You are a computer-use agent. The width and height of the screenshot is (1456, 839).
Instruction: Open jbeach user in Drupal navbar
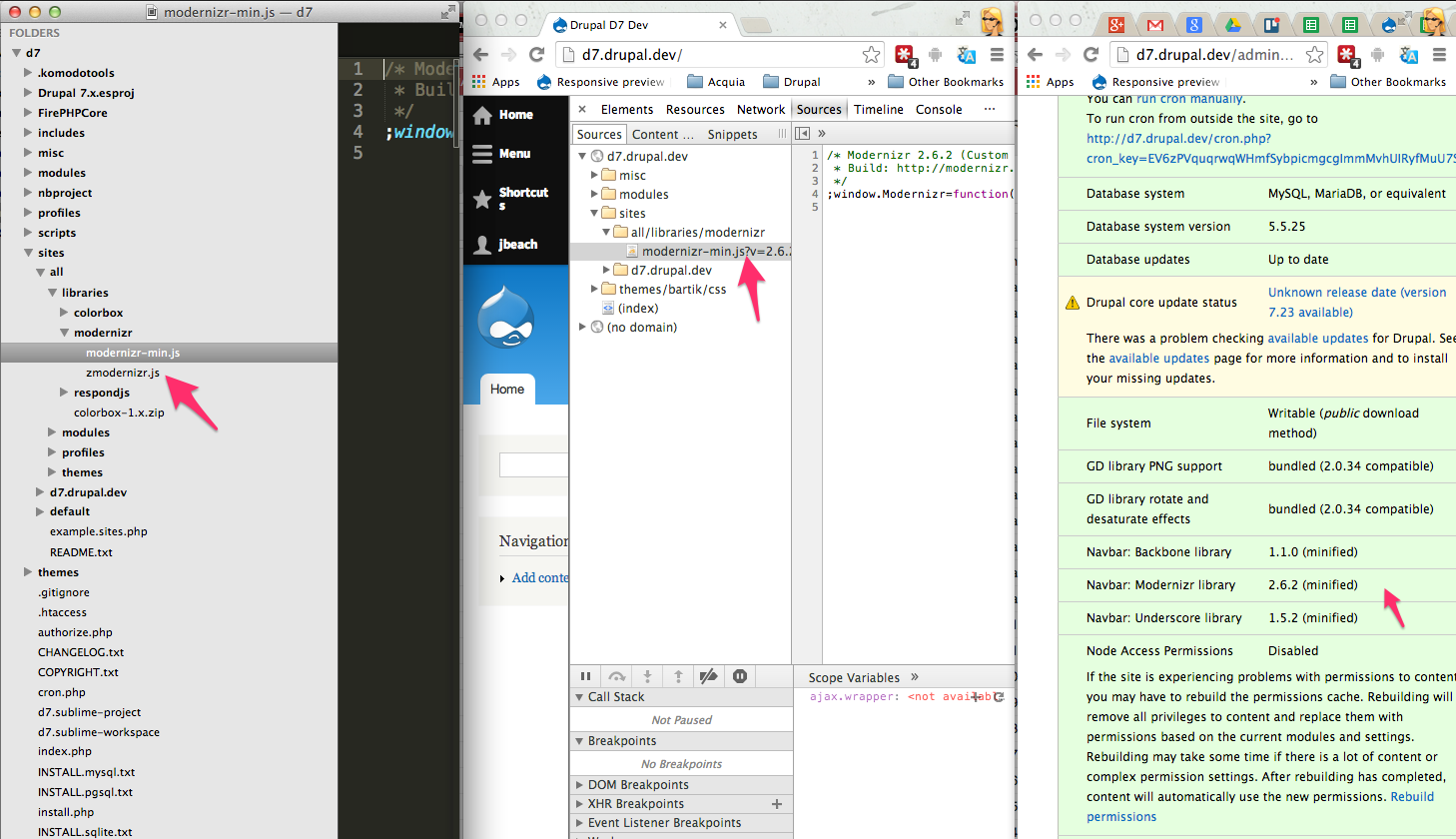coord(505,244)
